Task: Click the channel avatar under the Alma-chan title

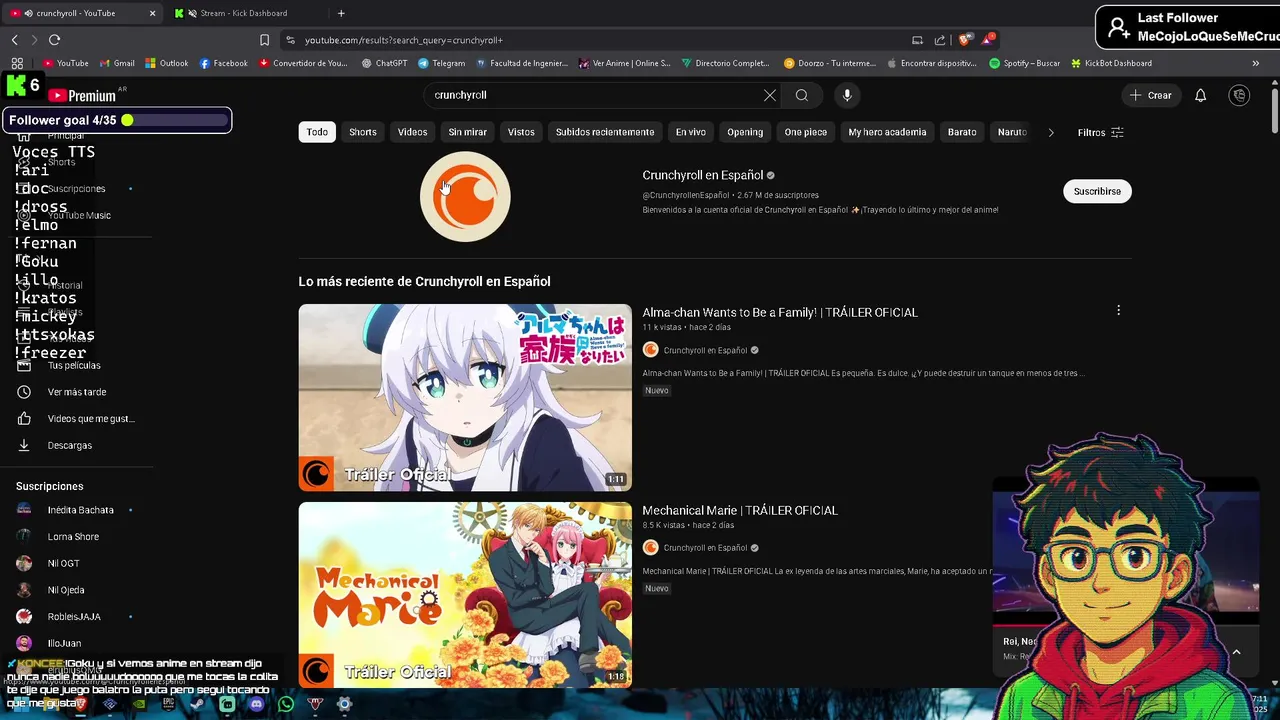Action: click(x=650, y=350)
